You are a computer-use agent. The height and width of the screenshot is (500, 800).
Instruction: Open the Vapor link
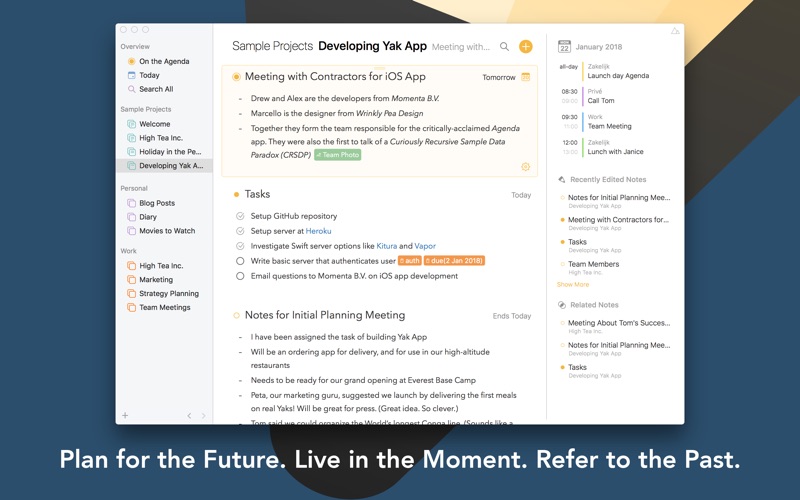coord(425,246)
